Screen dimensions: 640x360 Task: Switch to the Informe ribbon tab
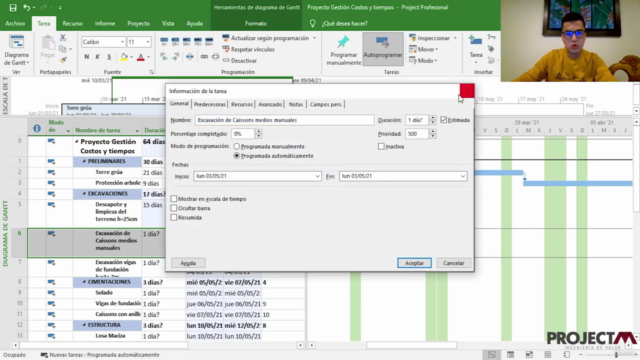[x=105, y=24]
